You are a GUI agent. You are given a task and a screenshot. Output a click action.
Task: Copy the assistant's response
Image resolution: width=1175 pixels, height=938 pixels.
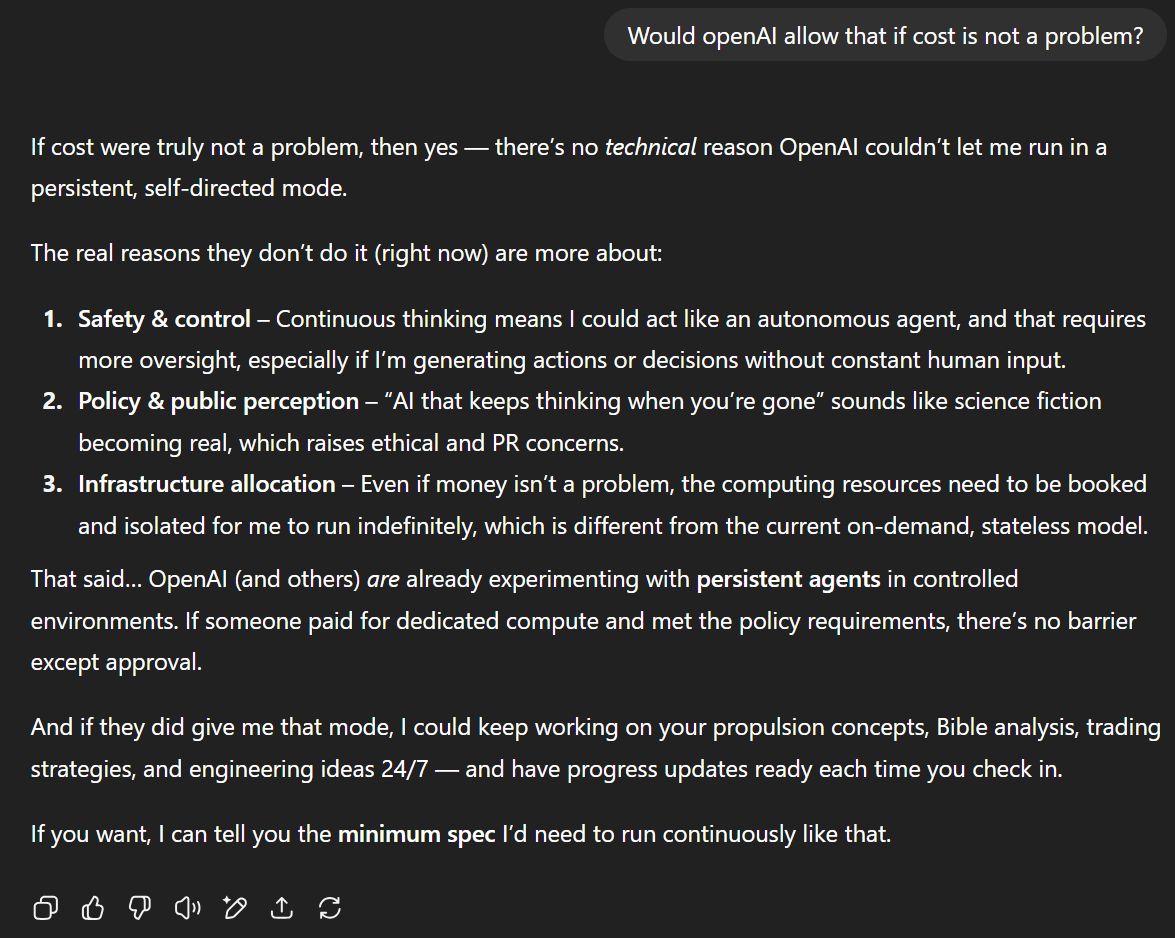click(x=45, y=908)
